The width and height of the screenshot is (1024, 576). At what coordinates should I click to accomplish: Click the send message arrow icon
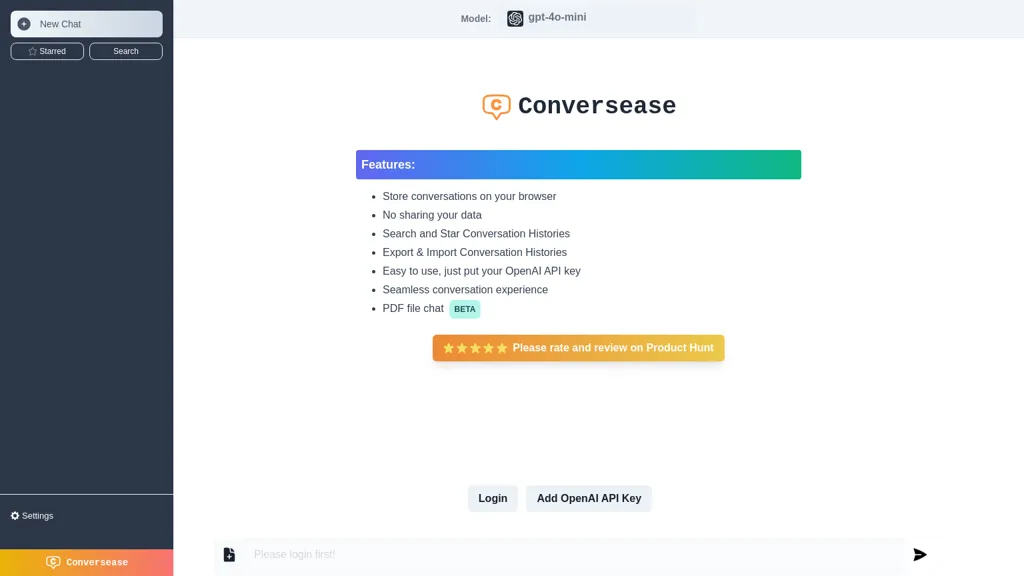tap(920, 554)
